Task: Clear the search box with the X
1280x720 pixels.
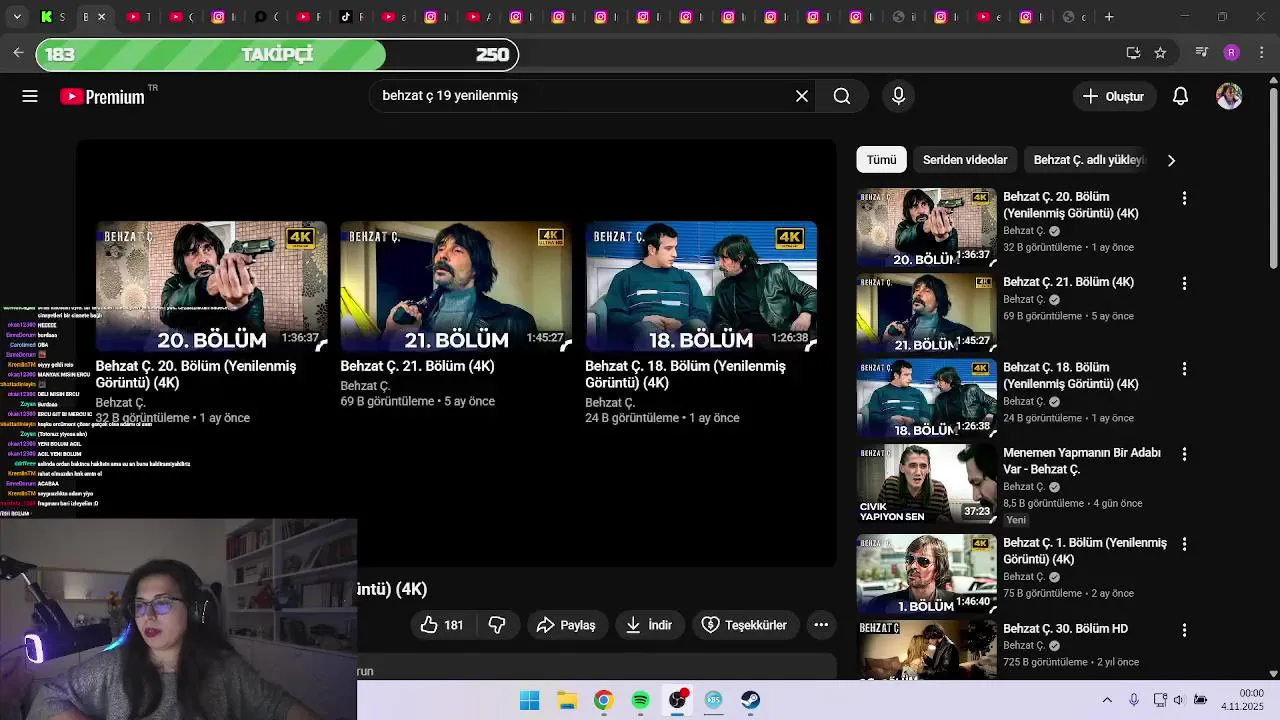Action: pyautogui.click(x=802, y=96)
